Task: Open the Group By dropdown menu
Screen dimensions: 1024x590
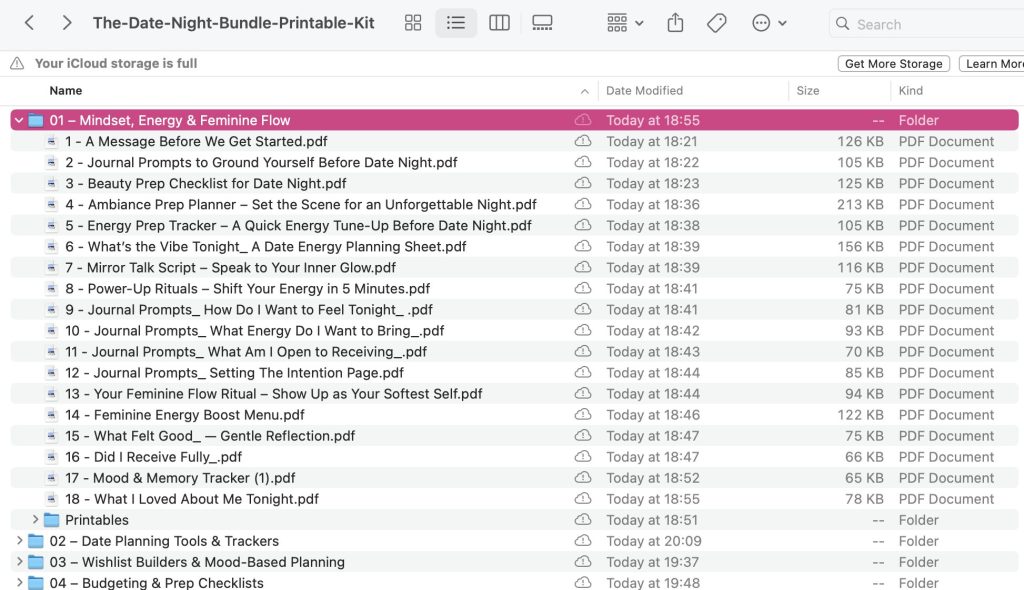Action: pyautogui.click(x=626, y=23)
